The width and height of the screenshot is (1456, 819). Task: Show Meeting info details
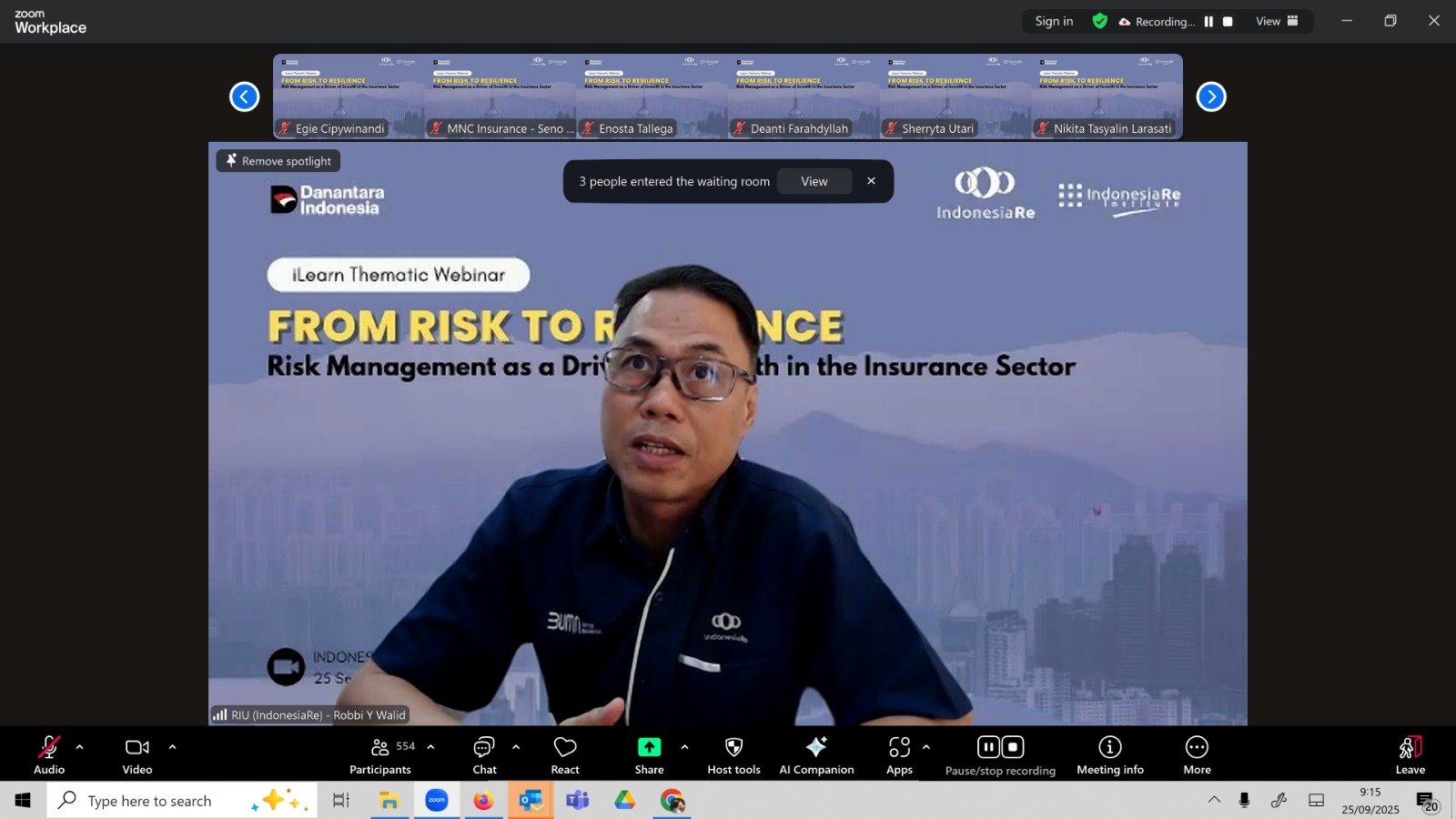pos(1109,754)
